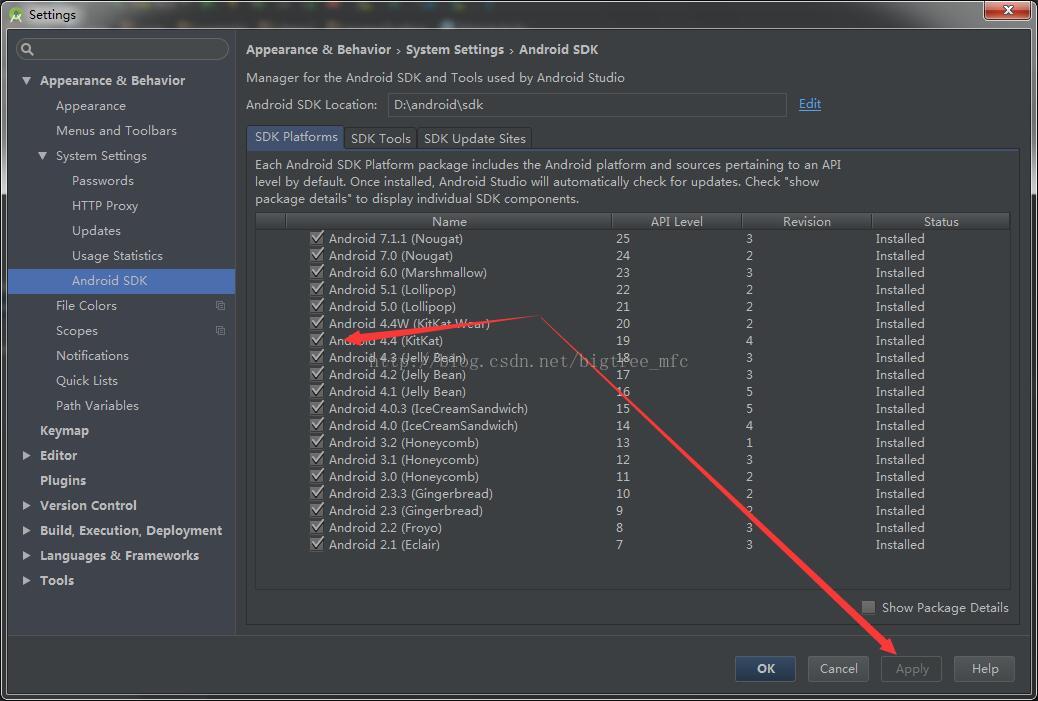The image size is (1038, 701).
Task: Uncheck Android 7.1.1 (Nougat) checkbox
Action: (x=317, y=238)
